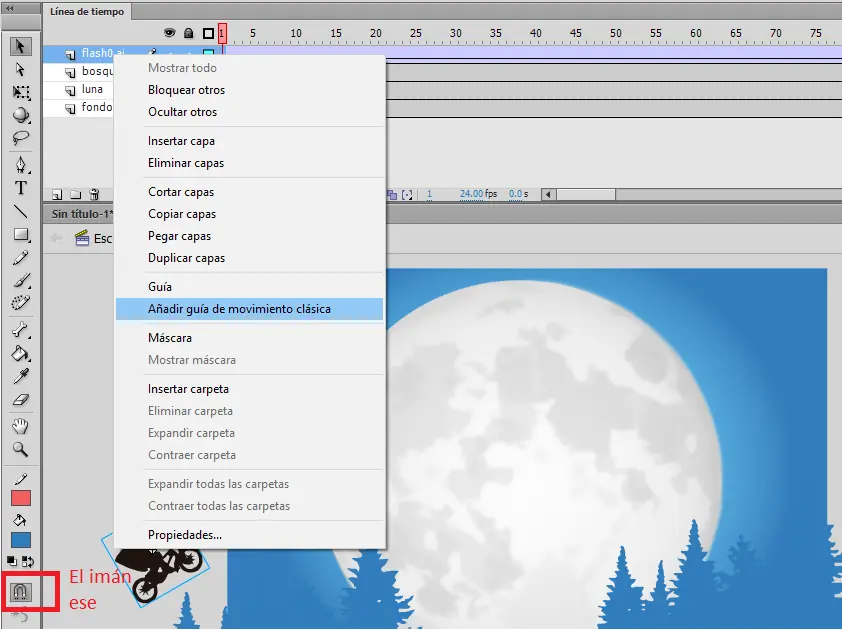Select the Eyedropper tool
842x630 pixels.
point(20,376)
